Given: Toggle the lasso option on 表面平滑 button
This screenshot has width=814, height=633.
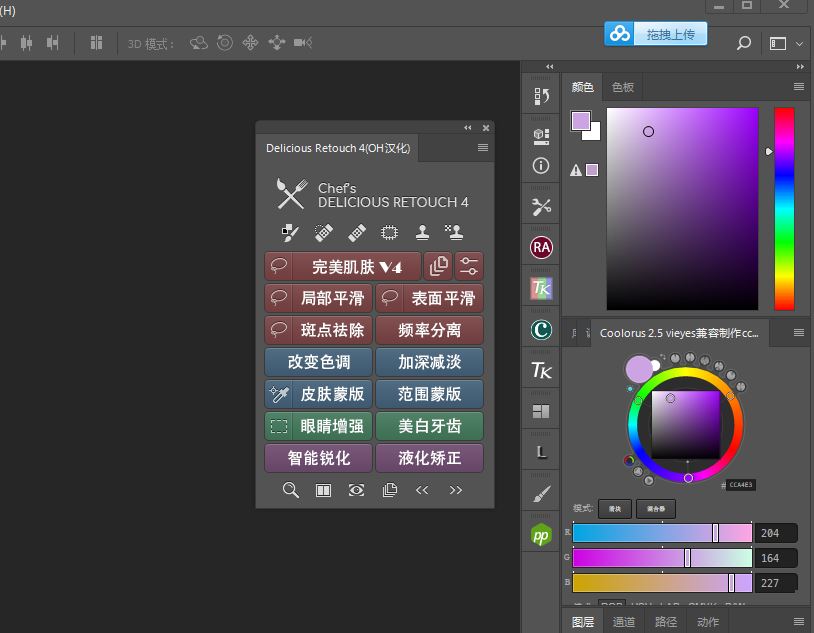Looking at the screenshot, I should point(389,298).
